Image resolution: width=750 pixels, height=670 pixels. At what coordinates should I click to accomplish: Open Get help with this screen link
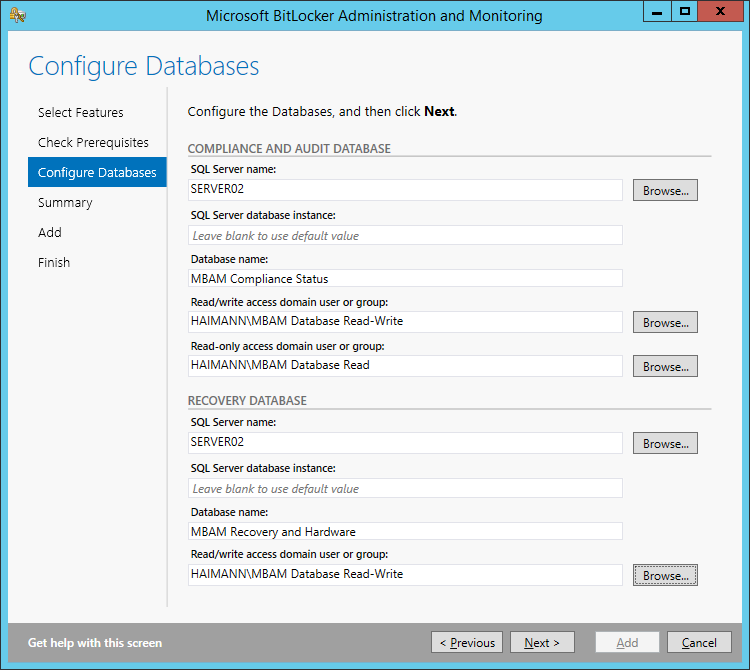point(95,643)
